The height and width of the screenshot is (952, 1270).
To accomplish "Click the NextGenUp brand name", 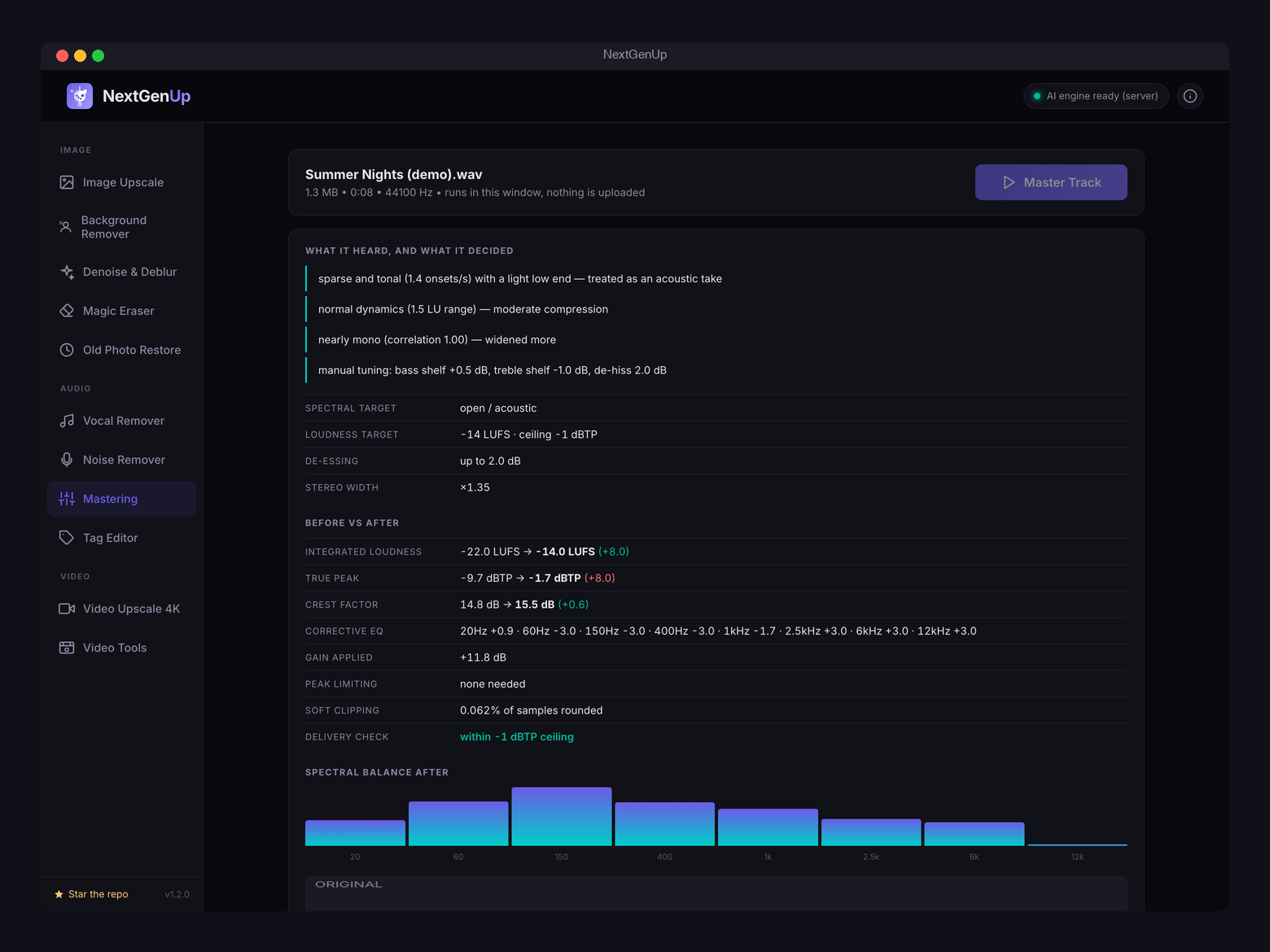I will [x=147, y=96].
